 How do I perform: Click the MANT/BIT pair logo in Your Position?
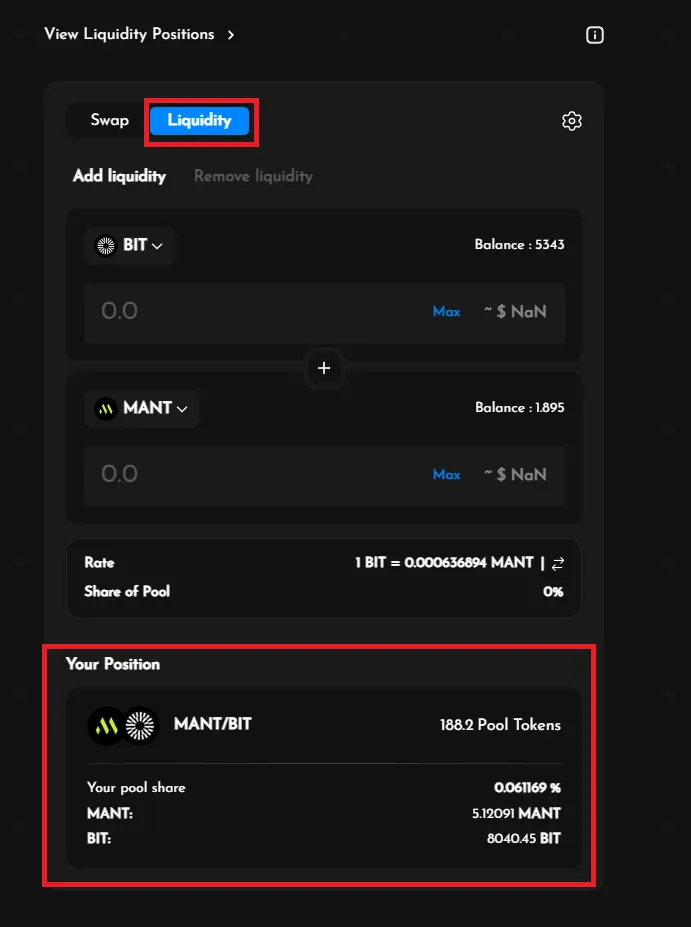pos(124,726)
